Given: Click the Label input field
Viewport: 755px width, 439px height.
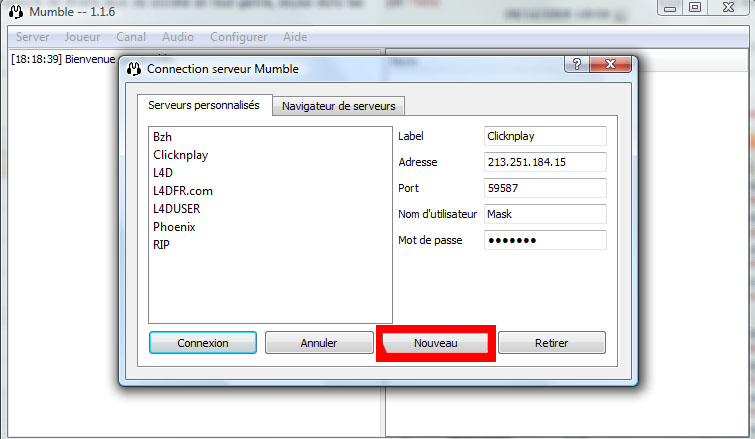Looking at the screenshot, I should [545, 136].
